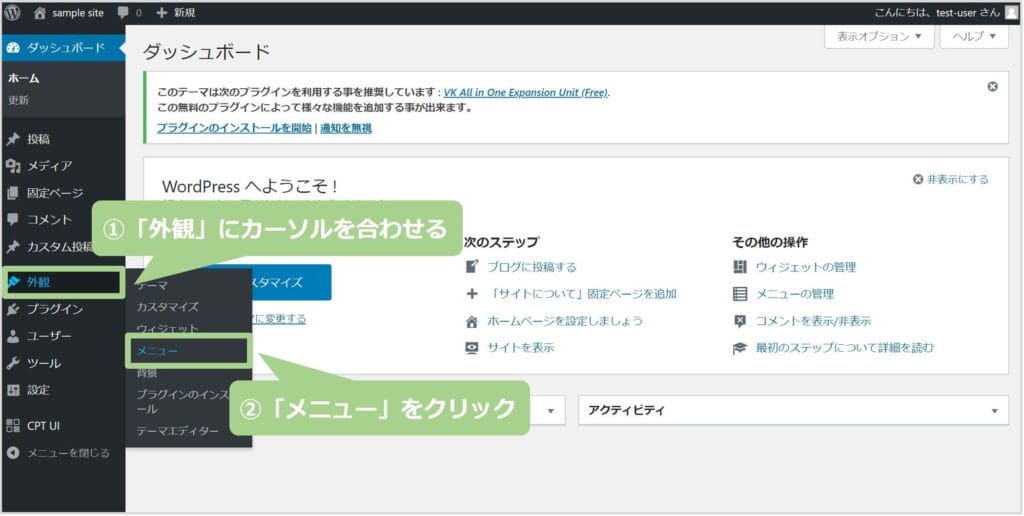Image resolution: width=1024 pixels, height=516 pixels.
Task: Click the widget icon beside ウィジェットの管理
Action: point(740,267)
